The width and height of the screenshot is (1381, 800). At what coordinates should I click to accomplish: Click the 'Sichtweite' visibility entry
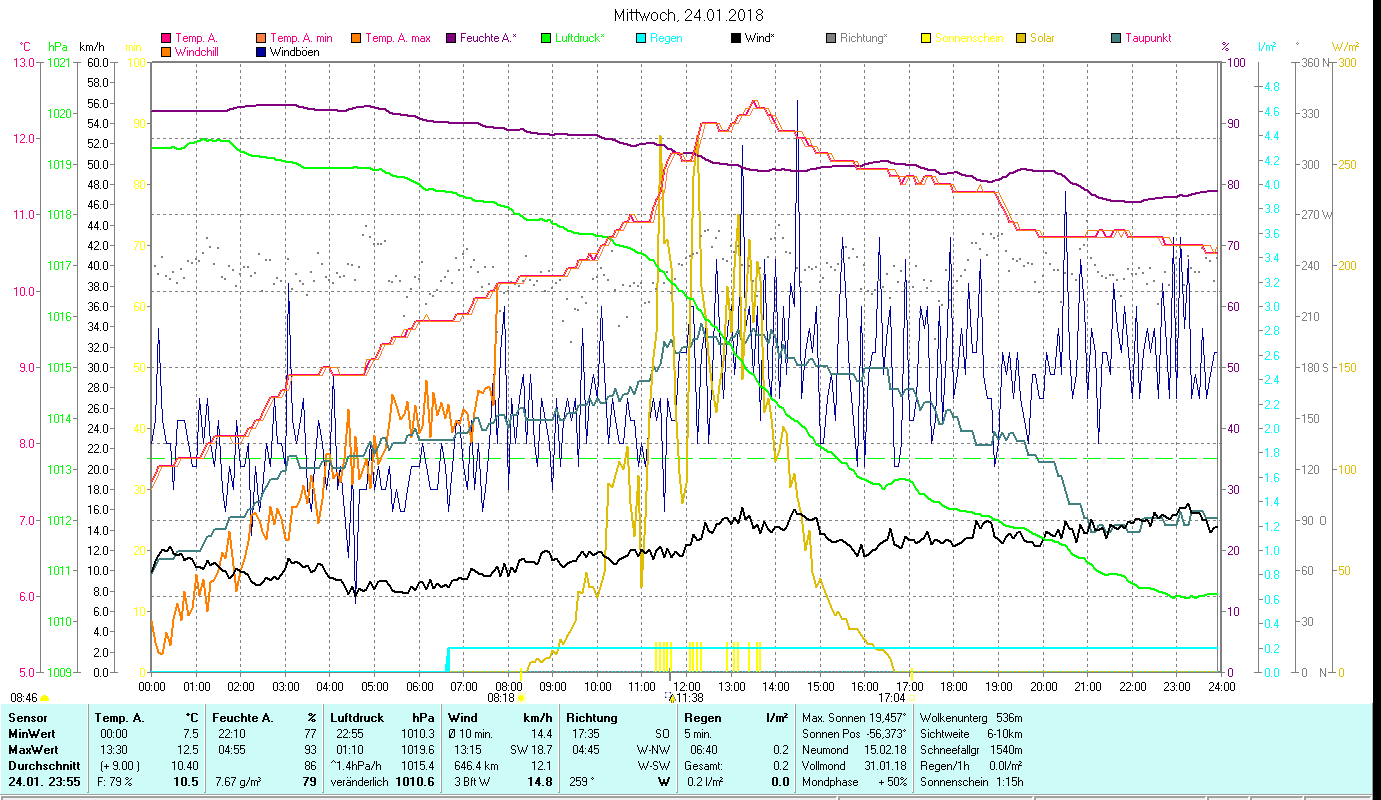pyautogui.click(x=970, y=734)
